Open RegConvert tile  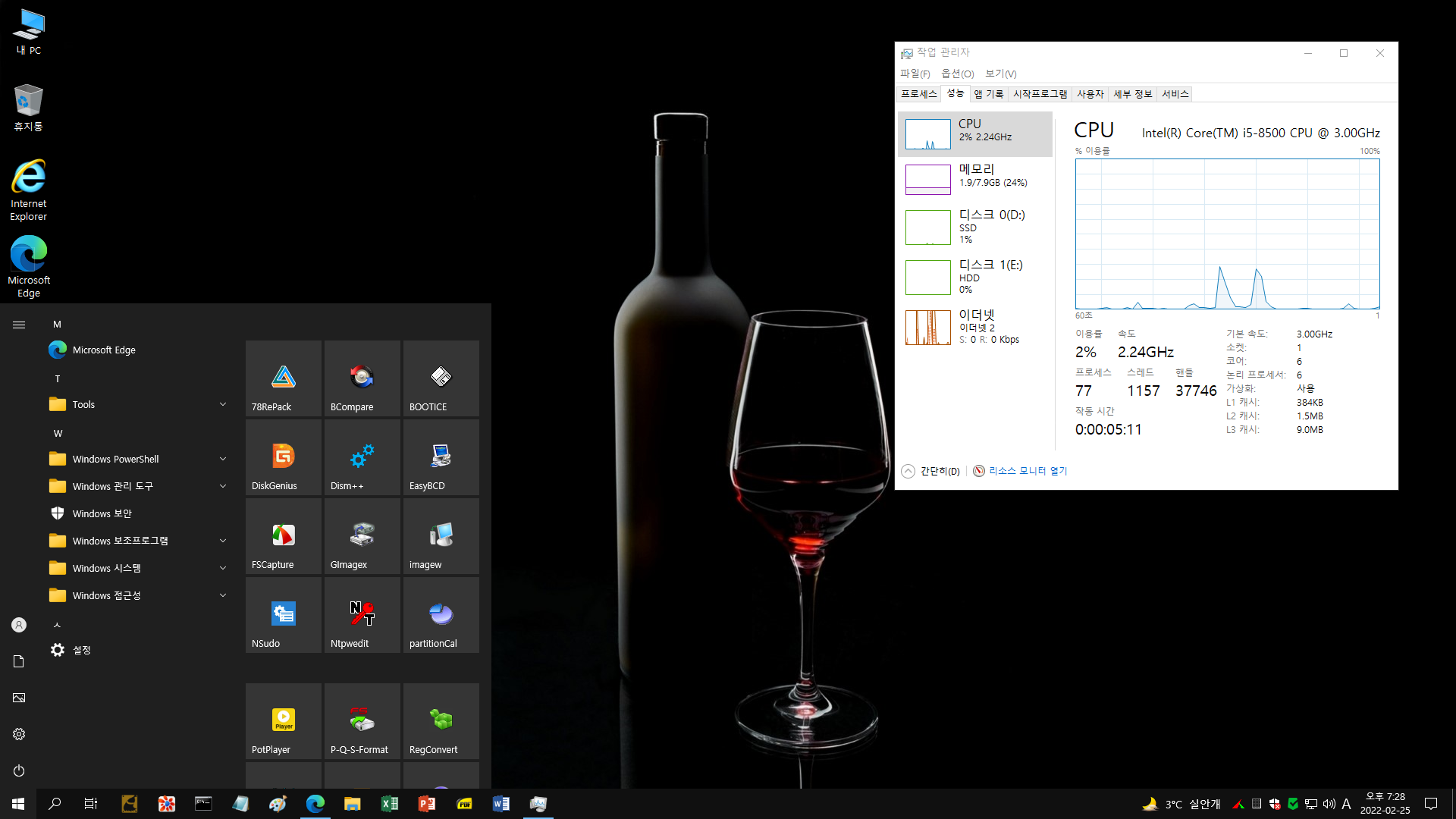pyautogui.click(x=441, y=721)
